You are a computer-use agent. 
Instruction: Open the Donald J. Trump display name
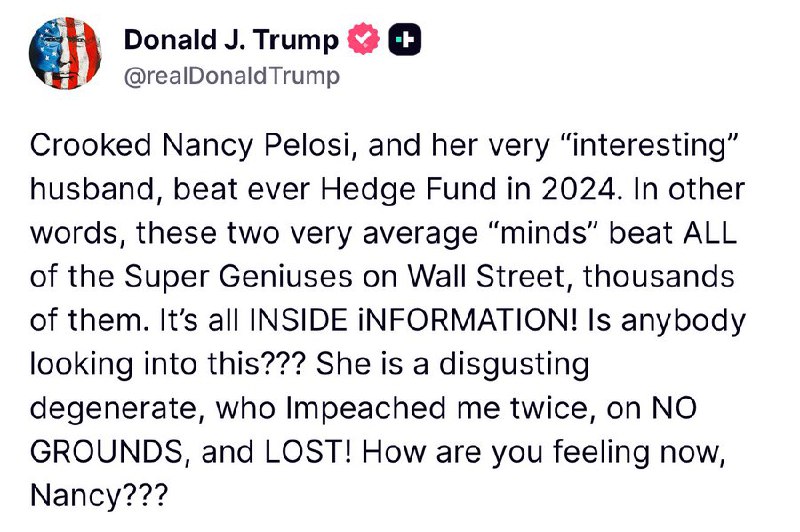(x=231, y=40)
